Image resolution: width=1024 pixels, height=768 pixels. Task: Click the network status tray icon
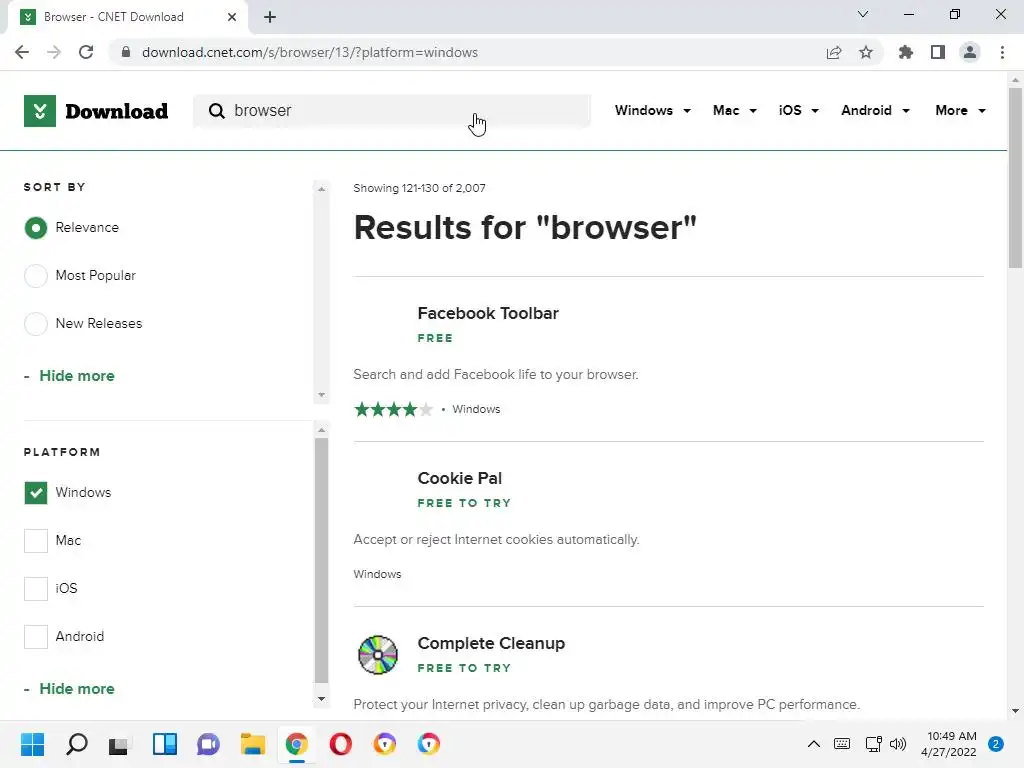873,744
